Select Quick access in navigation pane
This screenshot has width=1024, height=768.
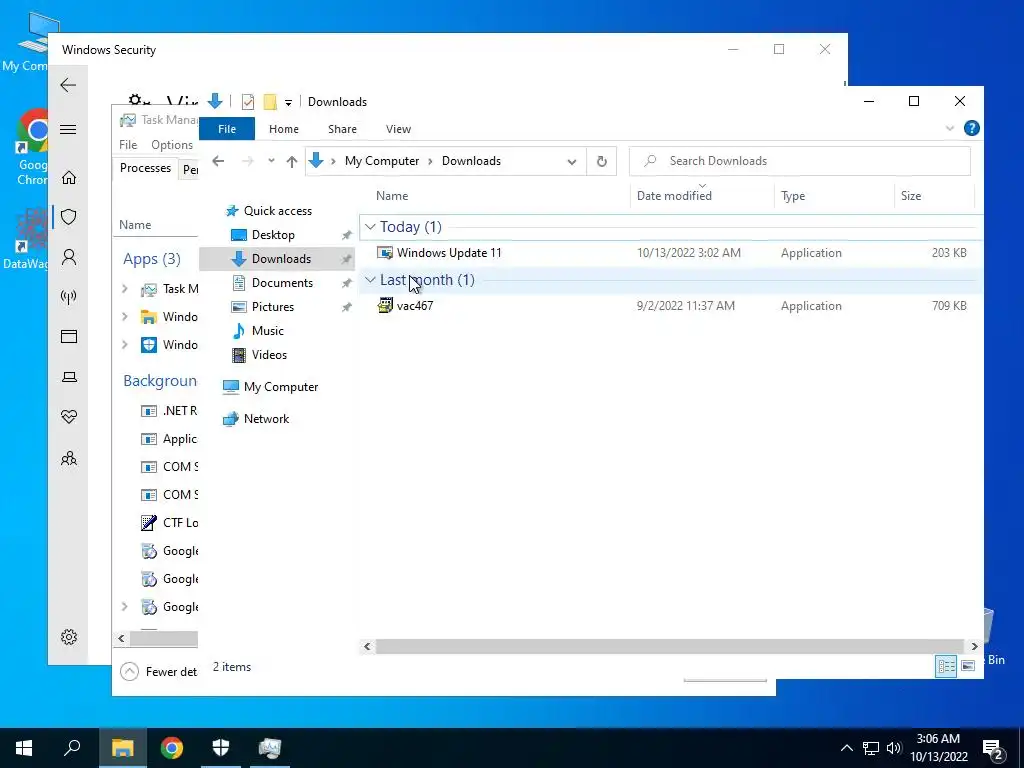[x=269, y=211]
